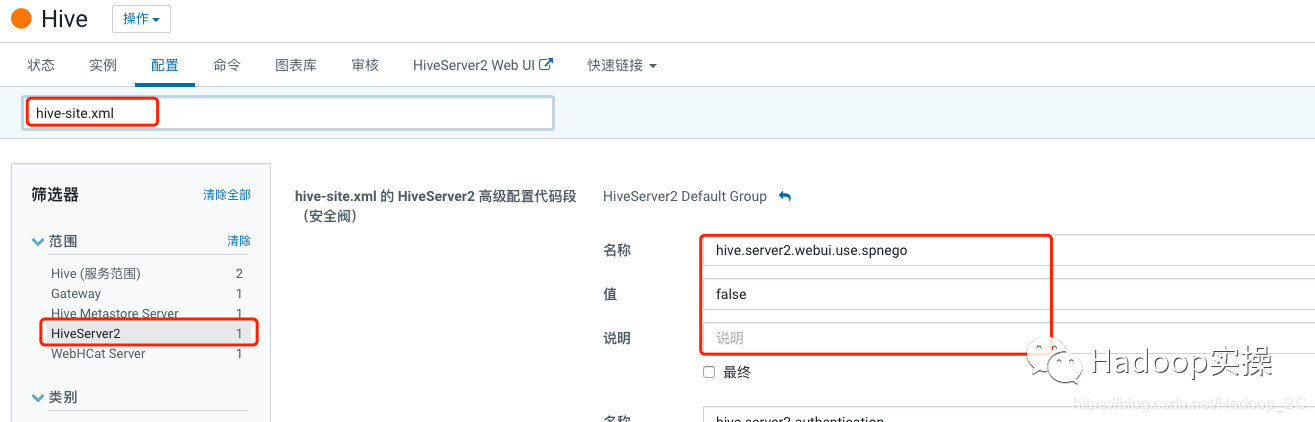
Task: Click the HiveServer2 Default Group label
Action: point(685,197)
